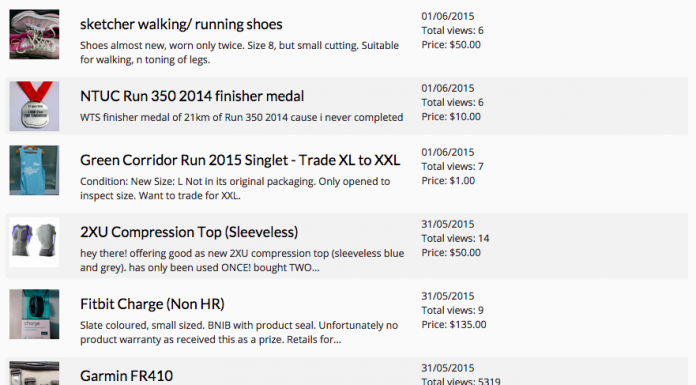The height and width of the screenshot is (385, 696).
Task: Click the Fitbit Slate coloured description text
Action: tap(239, 332)
